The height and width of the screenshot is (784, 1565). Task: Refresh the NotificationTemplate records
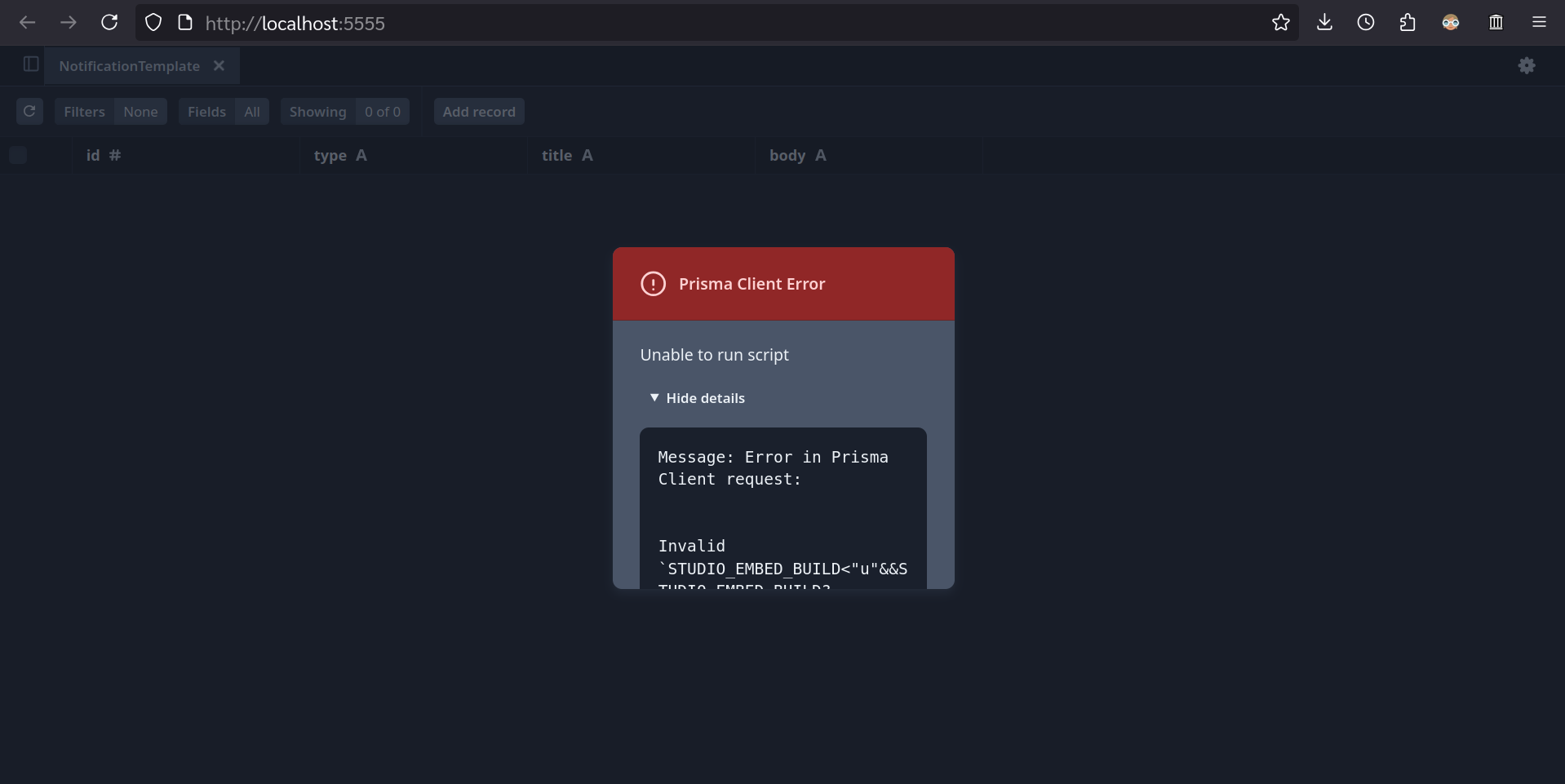click(x=29, y=111)
